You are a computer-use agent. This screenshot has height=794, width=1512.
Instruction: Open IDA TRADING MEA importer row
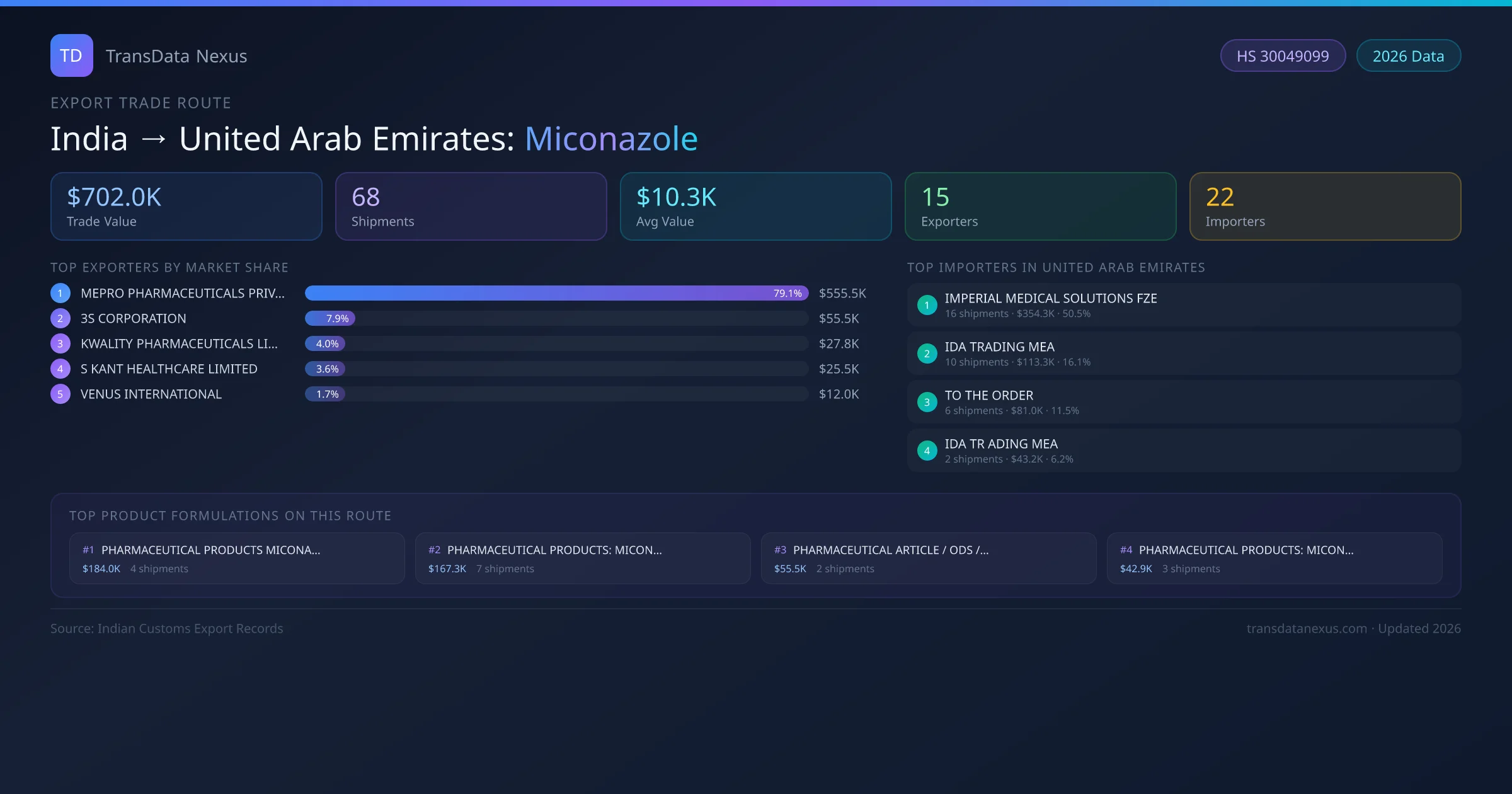pos(1183,354)
